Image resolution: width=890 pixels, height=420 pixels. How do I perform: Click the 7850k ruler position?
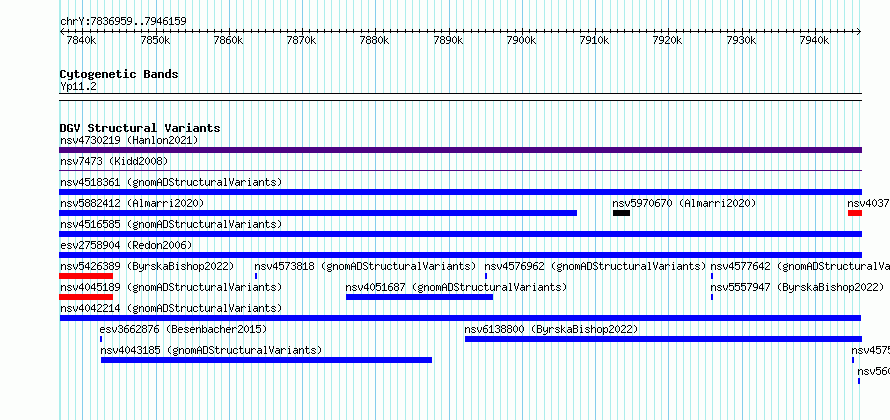coord(155,40)
